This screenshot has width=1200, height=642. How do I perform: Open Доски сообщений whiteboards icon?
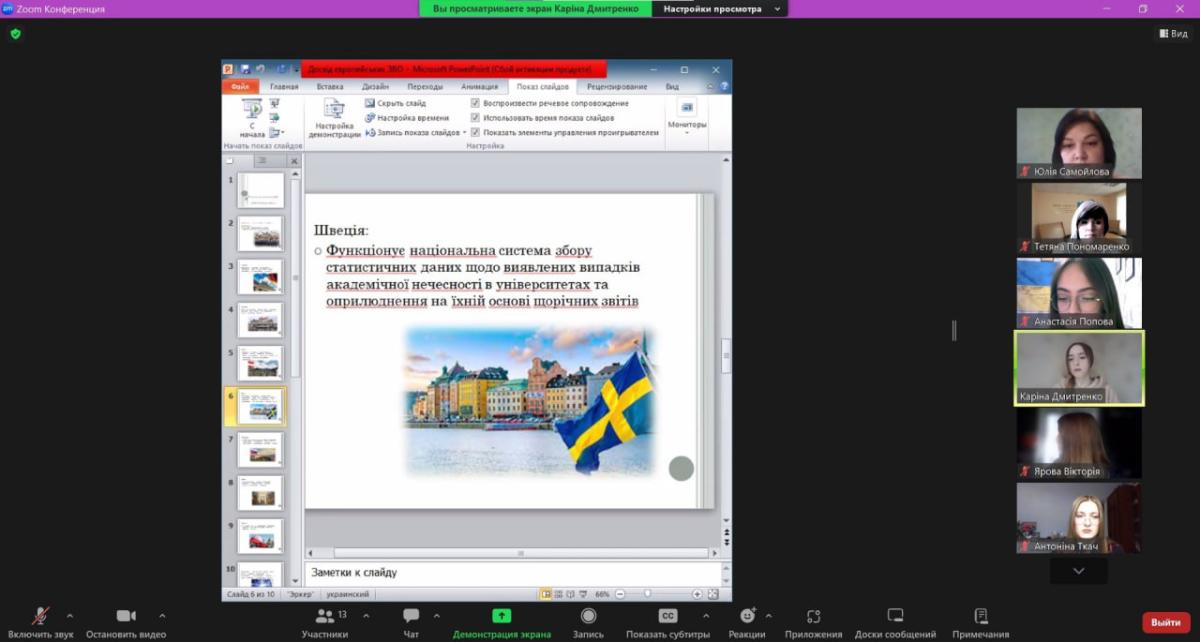[x=895, y=616]
